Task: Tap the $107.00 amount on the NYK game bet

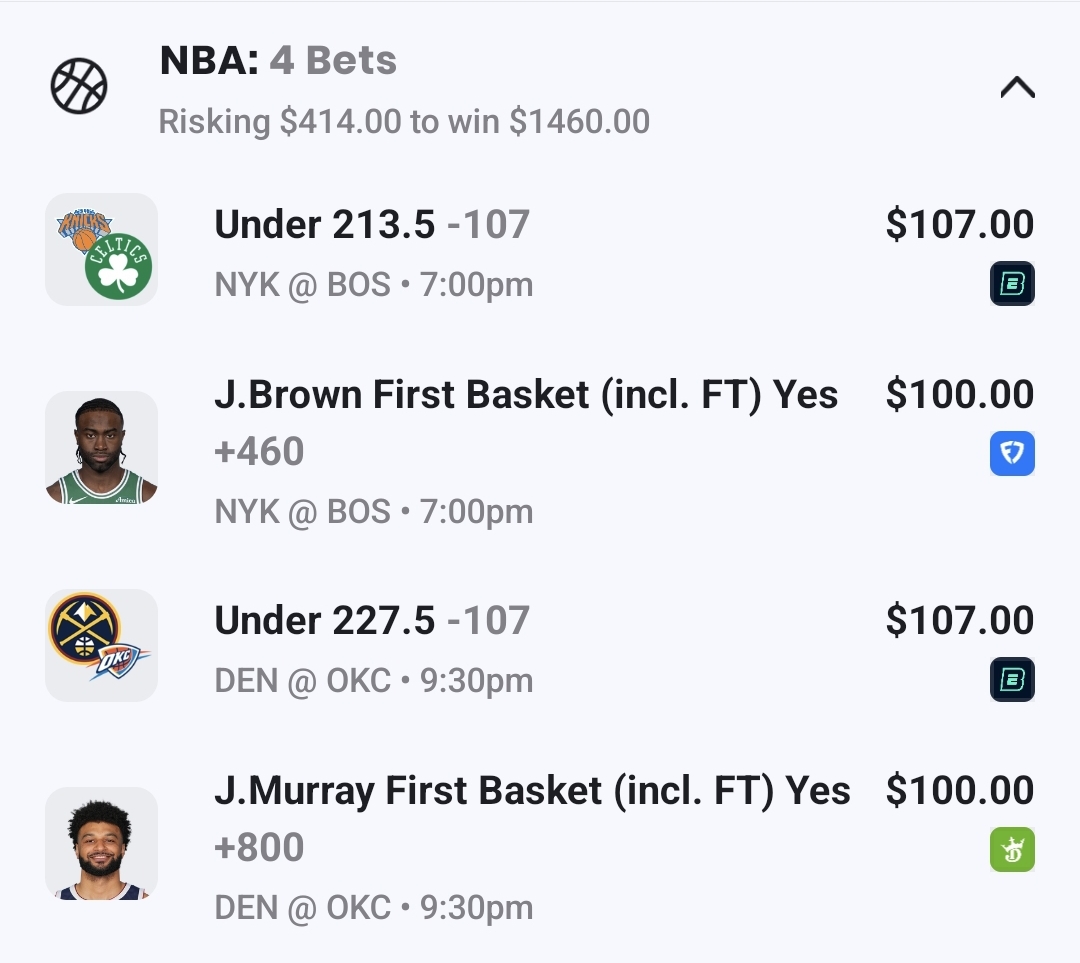Action: pos(959,225)
